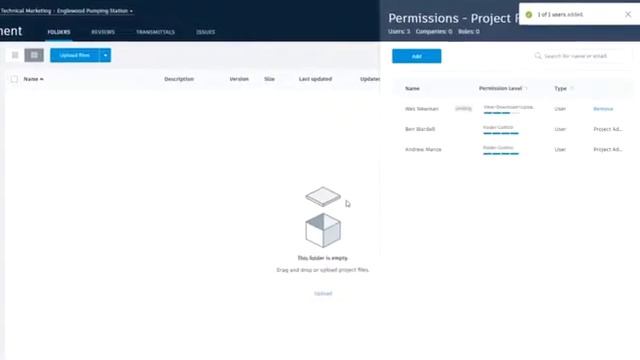
Task: Click the Roles: 0 count
Action: (x=469, y=31)
